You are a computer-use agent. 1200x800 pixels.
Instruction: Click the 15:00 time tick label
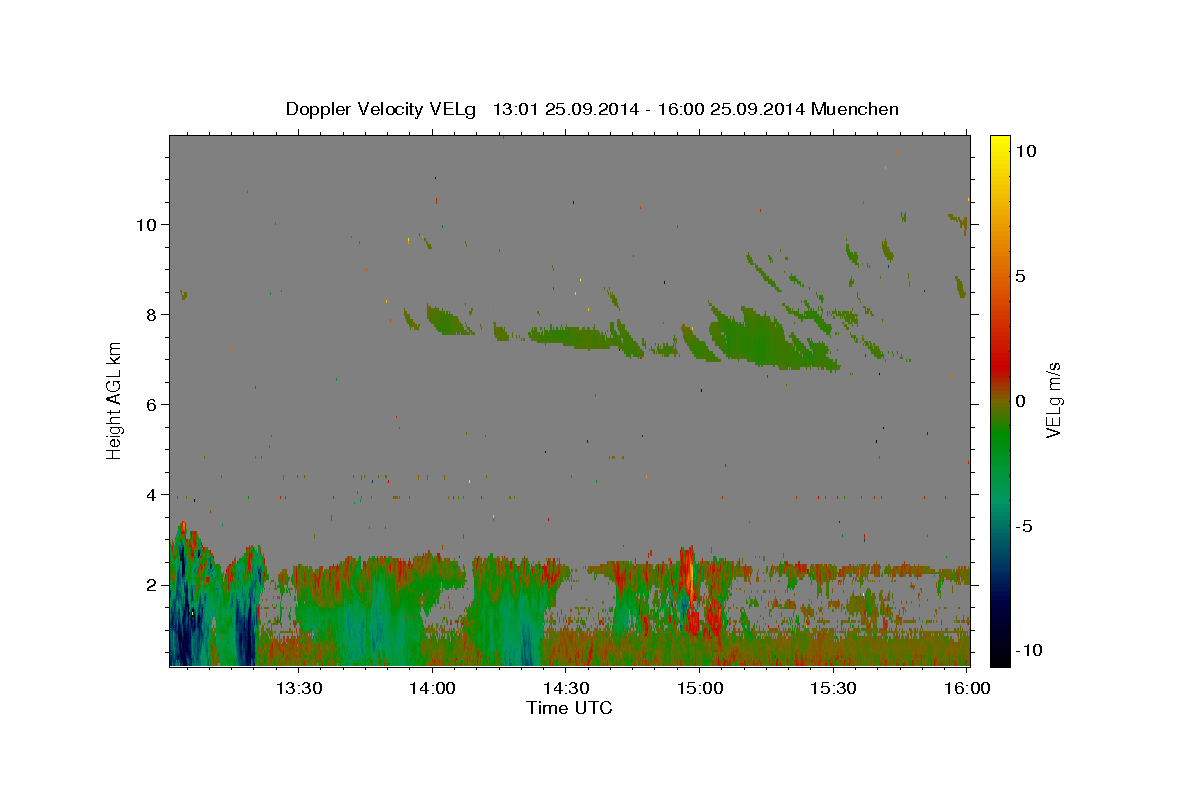point(699,688)
